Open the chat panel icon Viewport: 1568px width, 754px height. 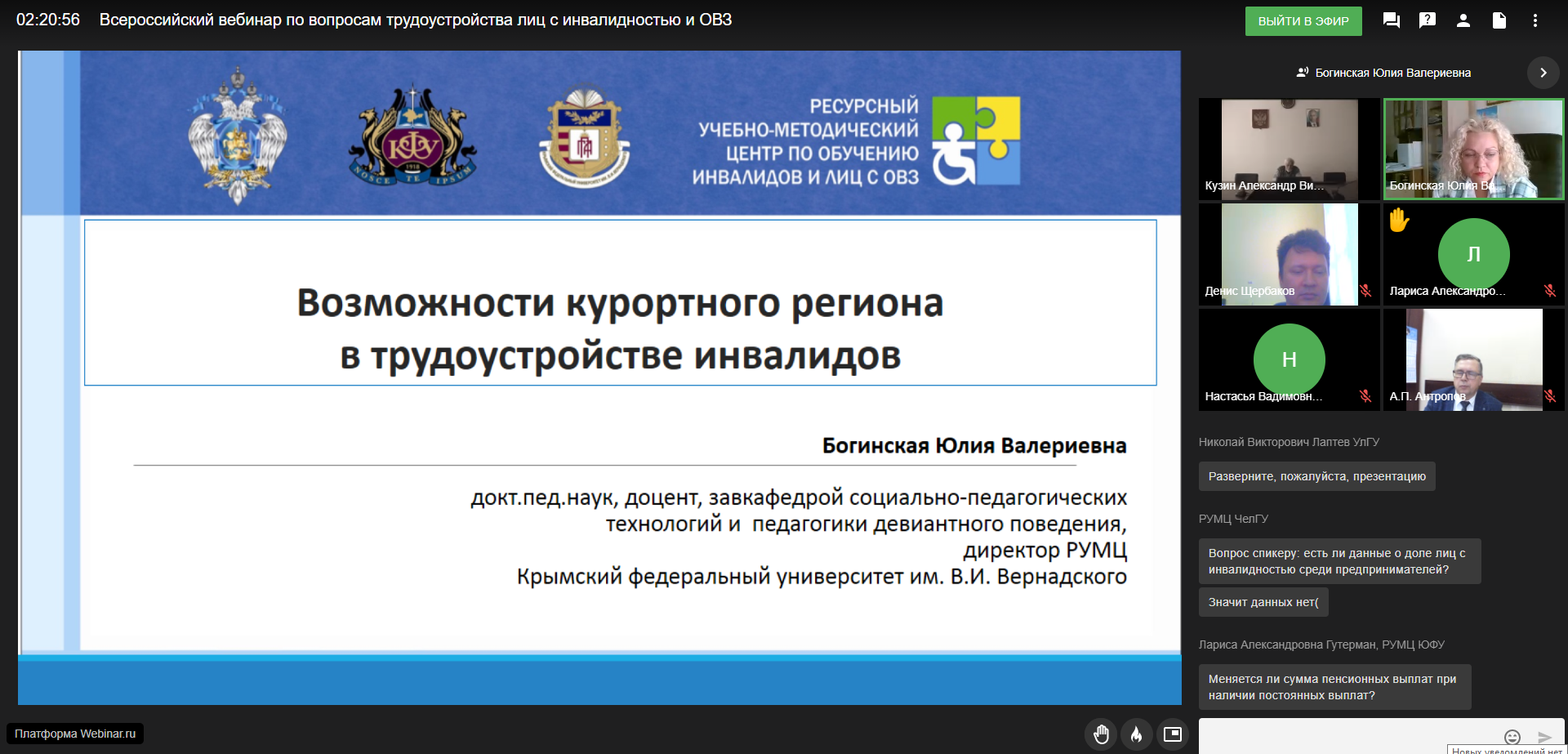[x=1391, y=21]
